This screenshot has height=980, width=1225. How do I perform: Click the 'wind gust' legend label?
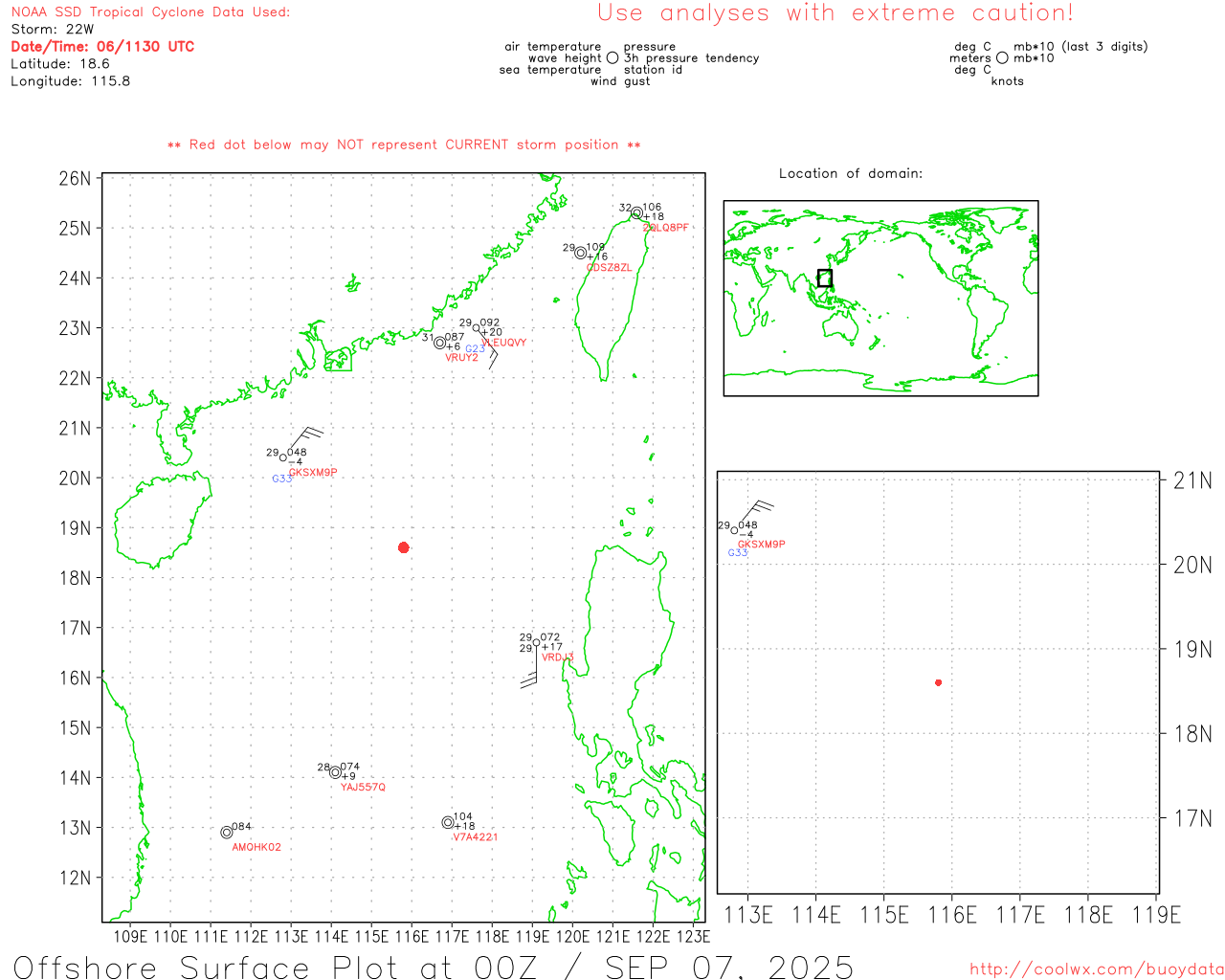[620, 81]
